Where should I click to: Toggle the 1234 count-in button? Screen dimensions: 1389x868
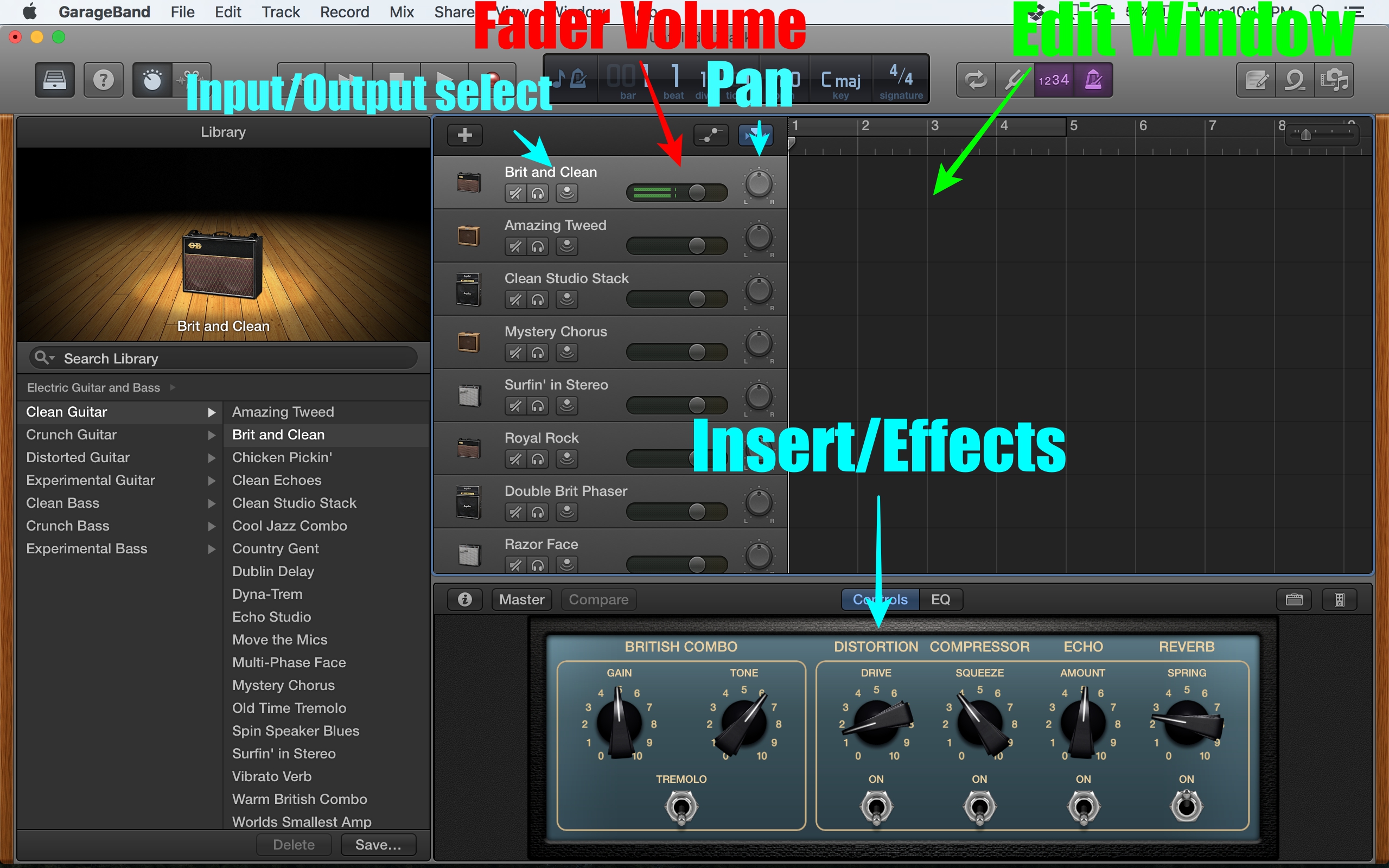1054,80
